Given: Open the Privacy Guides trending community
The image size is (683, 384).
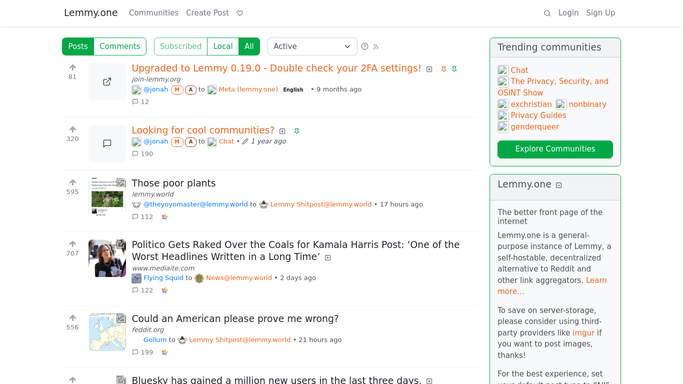Looking at the screenshot, I should (538, 115).
